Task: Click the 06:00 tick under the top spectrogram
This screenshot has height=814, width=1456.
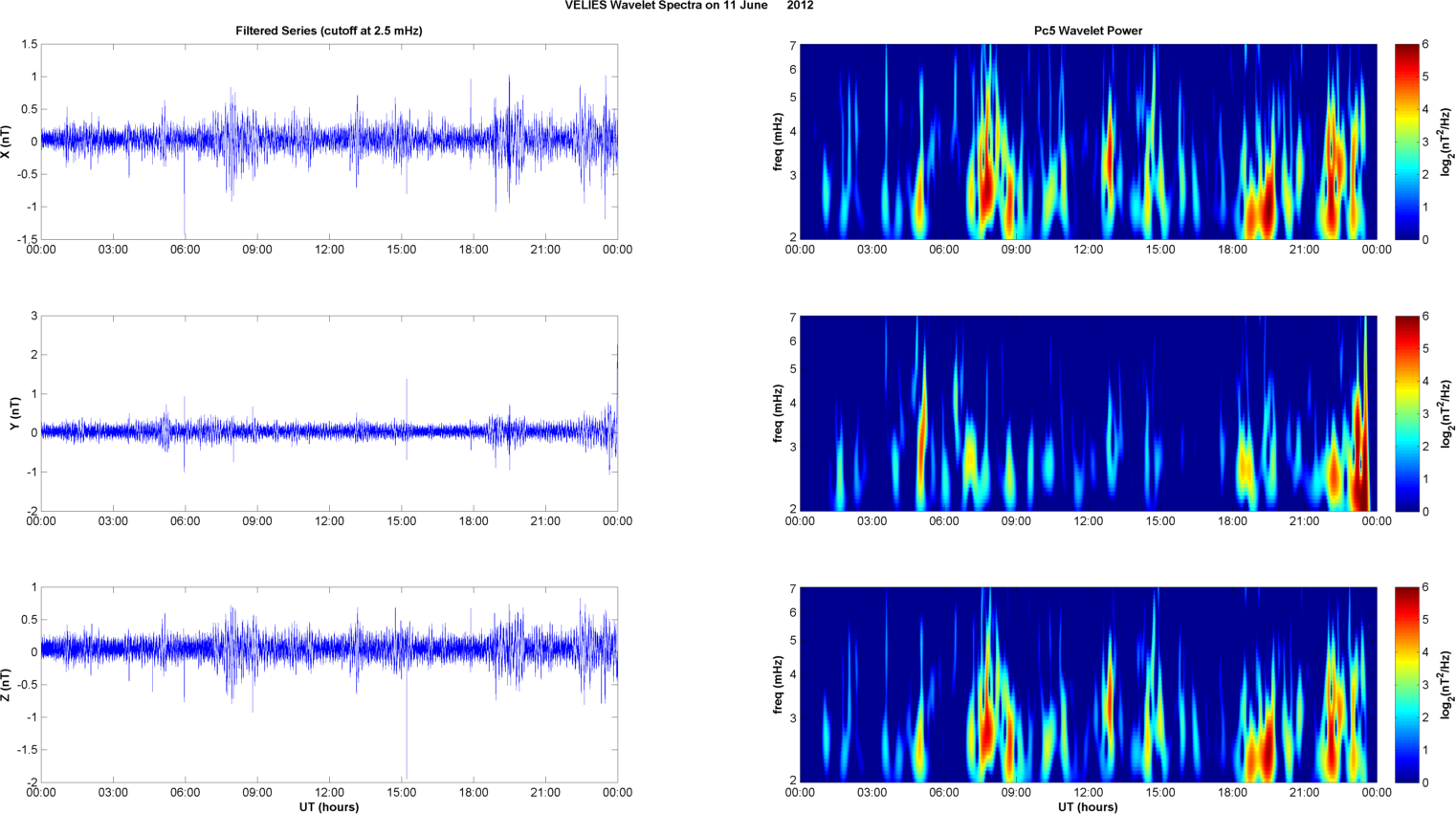Action: [x=944, y=250]
